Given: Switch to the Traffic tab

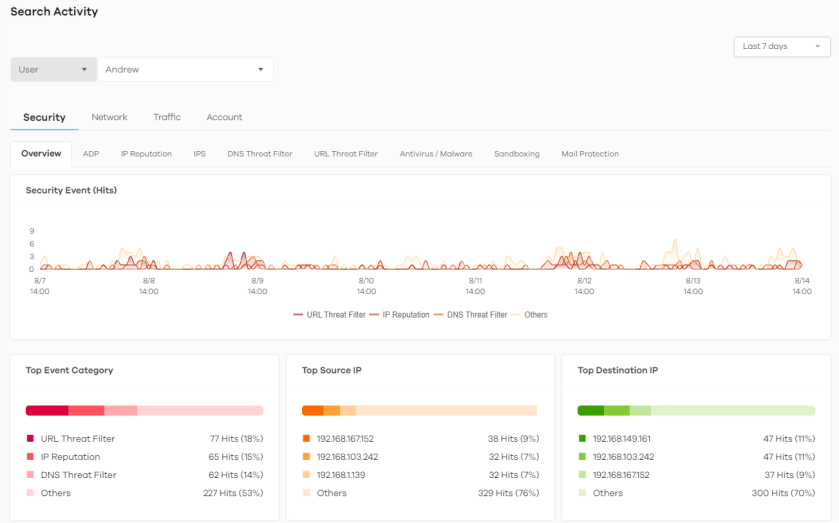Looking at the screenshot, I should (x=167, y=117).
